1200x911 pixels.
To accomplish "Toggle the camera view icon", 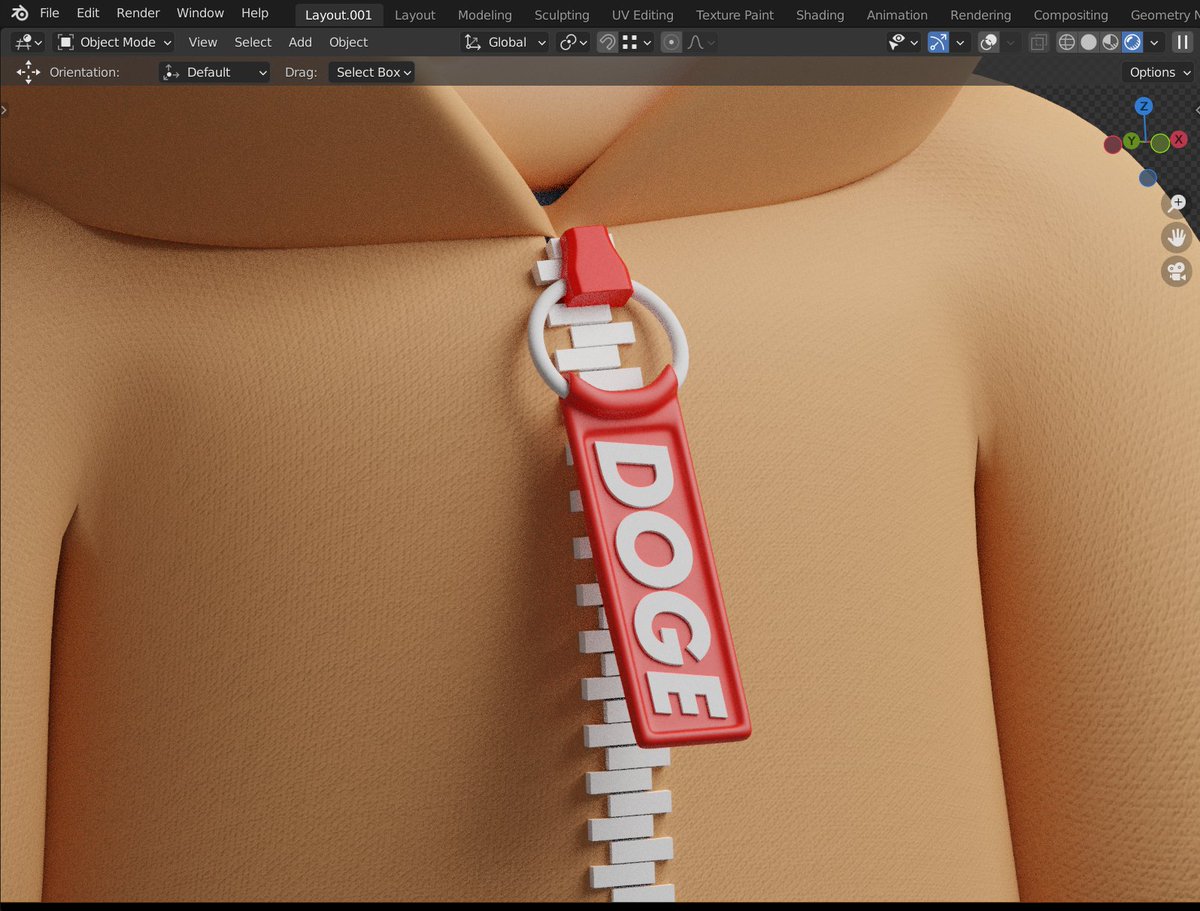I will tap(1177, 271).
